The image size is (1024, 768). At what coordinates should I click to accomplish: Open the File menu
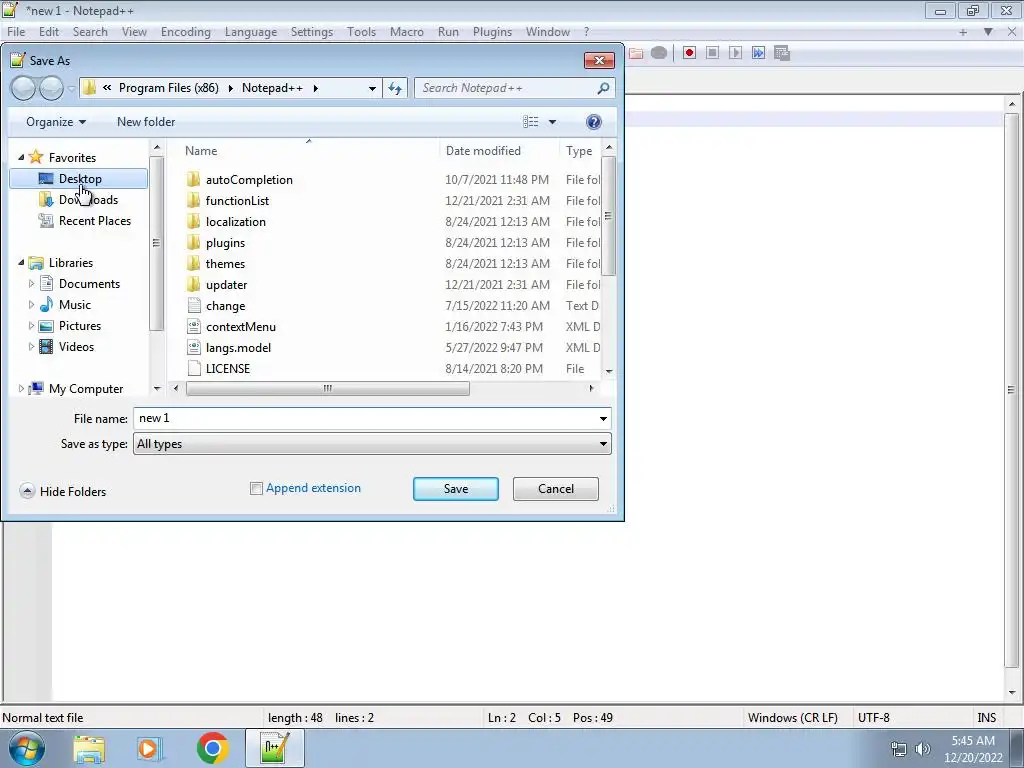pyautogui.click(x=16, y=32)
